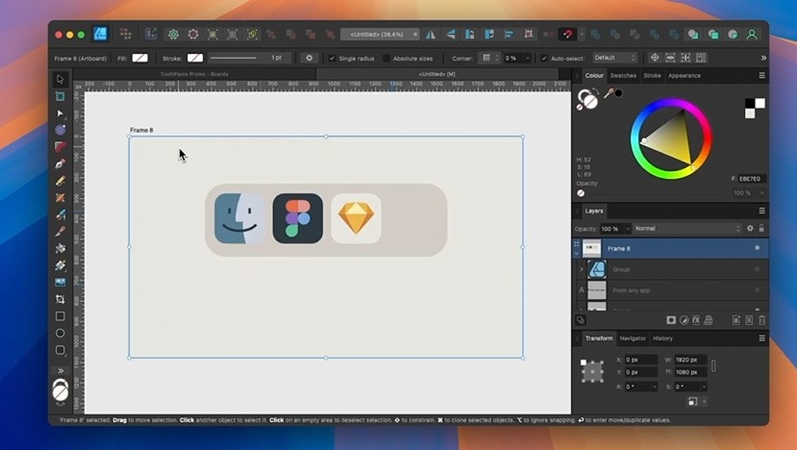The image size is (797, 450).
Task: Select the Frame 8 artboard title
Action: point(141,130)
